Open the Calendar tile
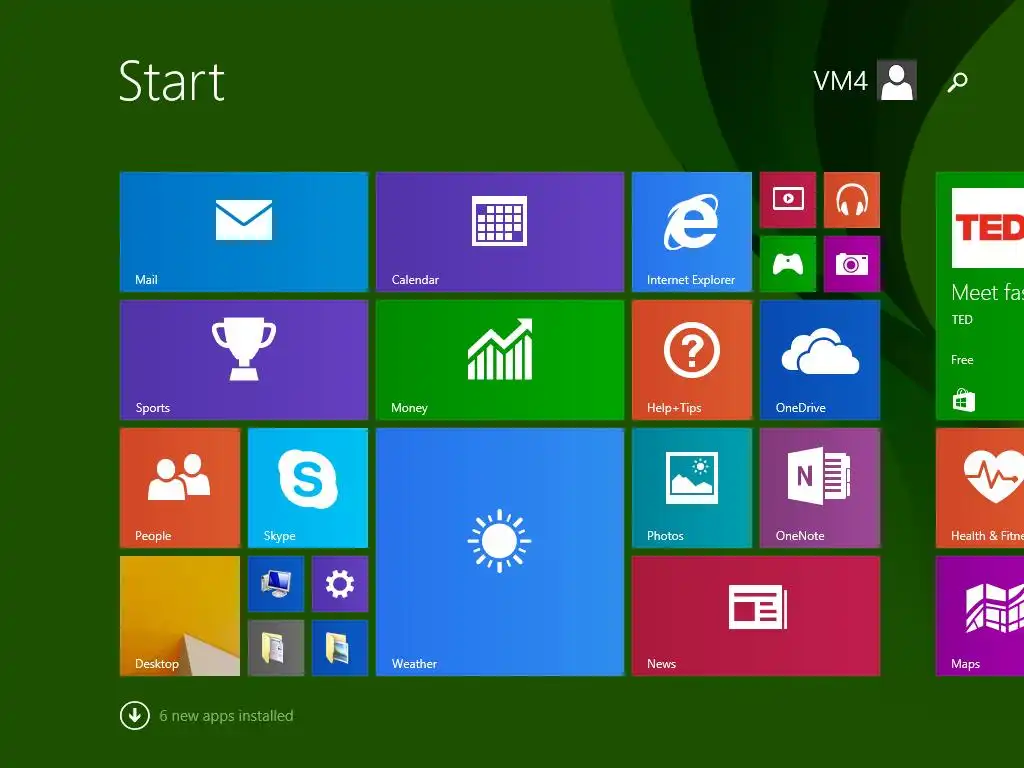This screenshot has height=768, width=1024. (x=500, y=232)
